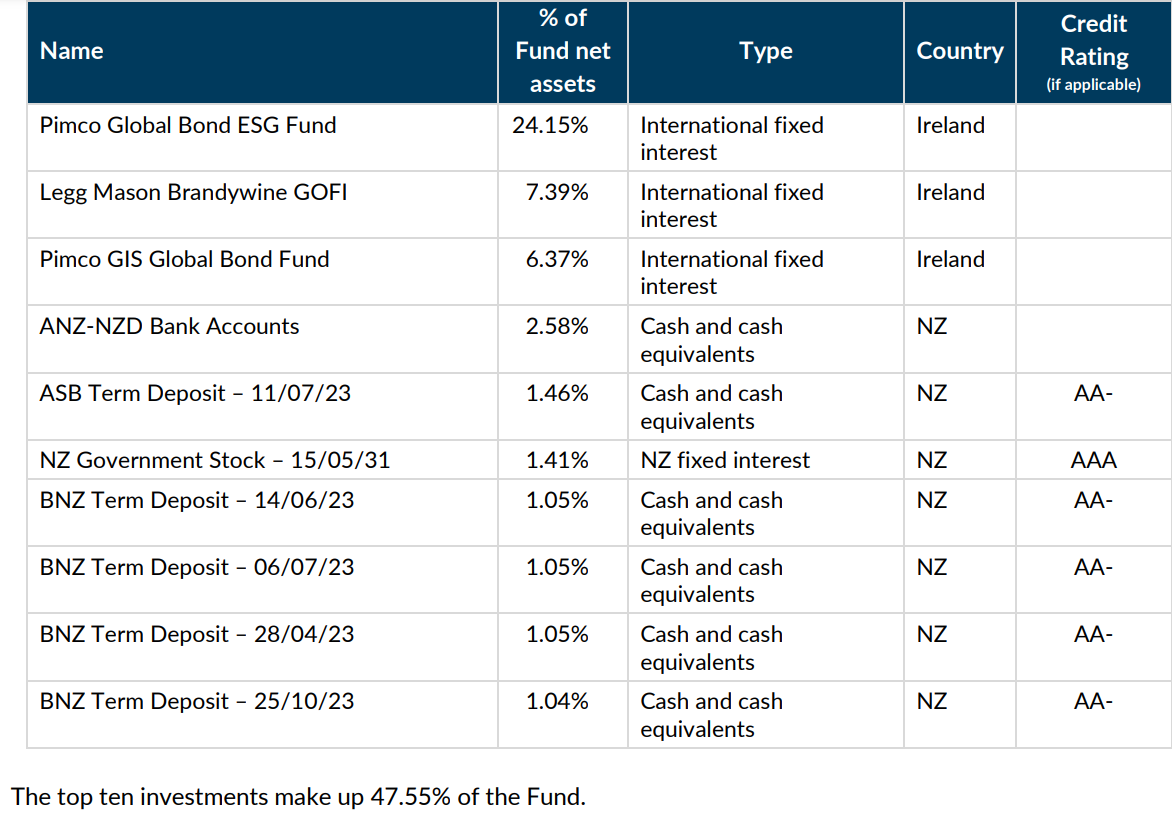Click the '% of Fund net assets' header
Viewport: 1172px width, 818px height.
tap(562, 51)
